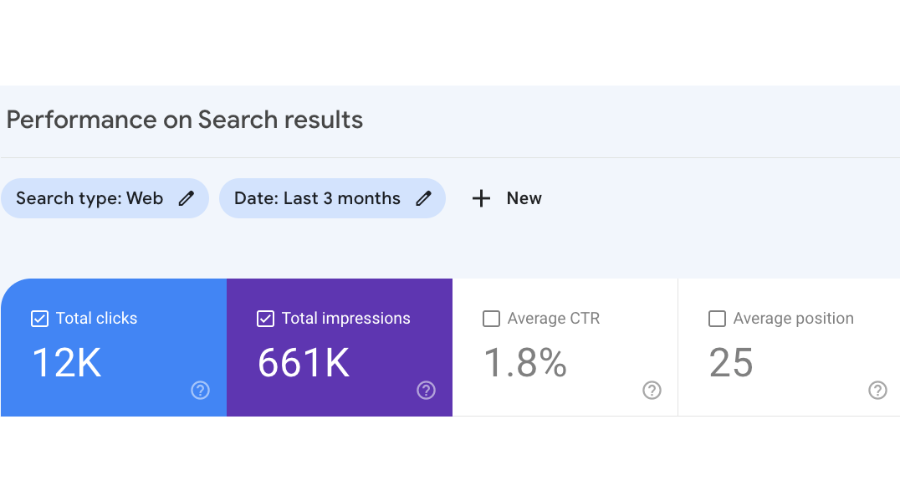Viewport: 900px width, 500px height.
Task: Click the 1.8% average CTR value
Action: click(525, 363)
